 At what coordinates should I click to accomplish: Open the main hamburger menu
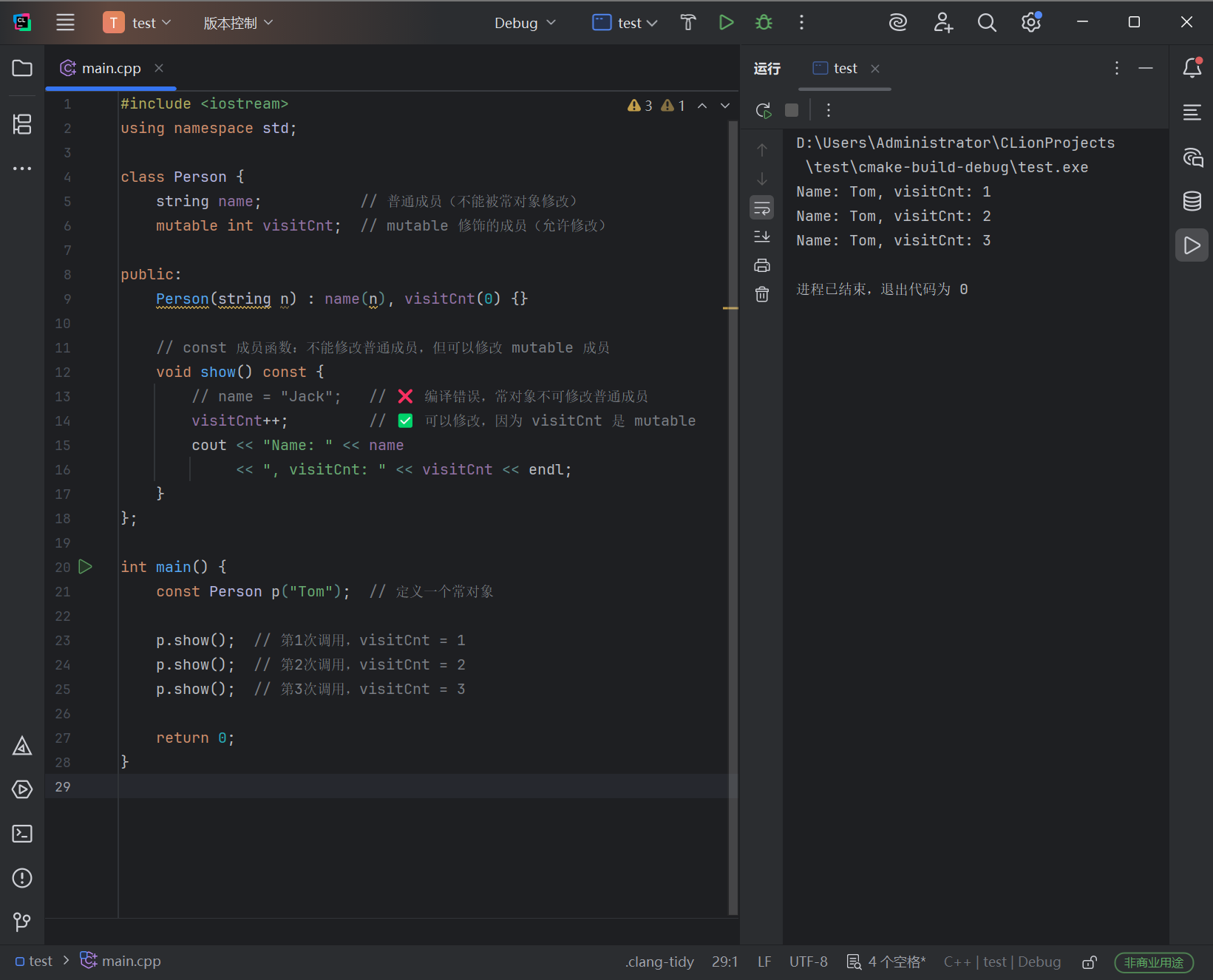coord(65,23)
